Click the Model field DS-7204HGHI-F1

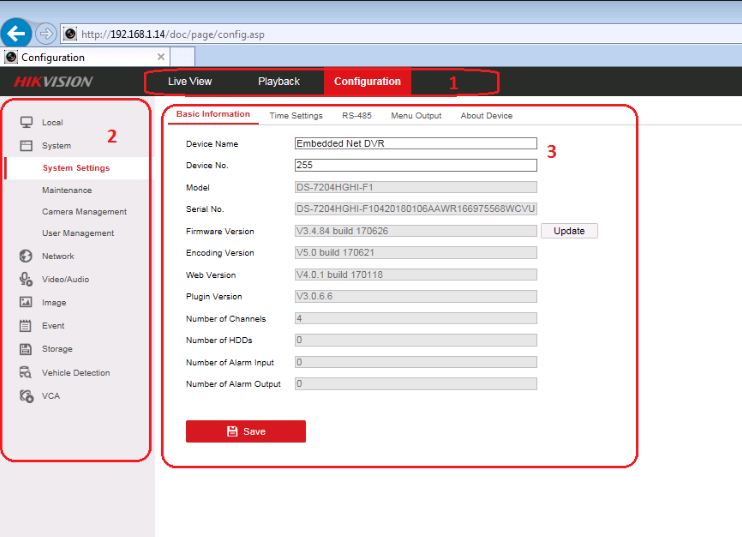[415, 187]
